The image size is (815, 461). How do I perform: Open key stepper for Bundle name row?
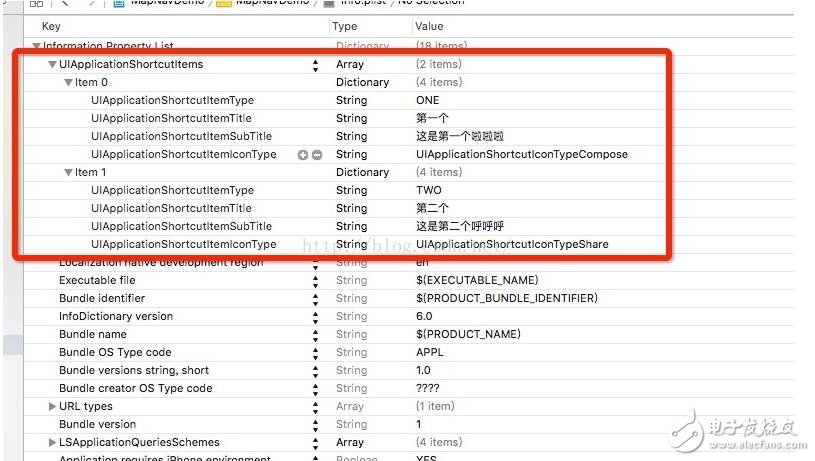click(316, 335)
